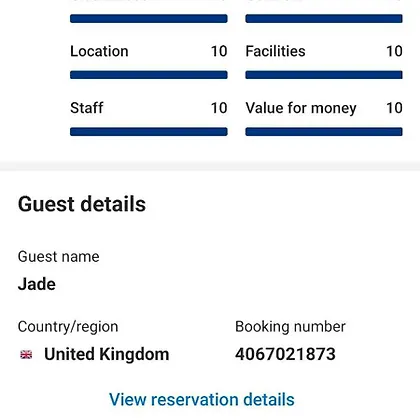The height and width of the screenshot is (420, 420).
Task: Click the Guest name label
Action: coord(59,257)
